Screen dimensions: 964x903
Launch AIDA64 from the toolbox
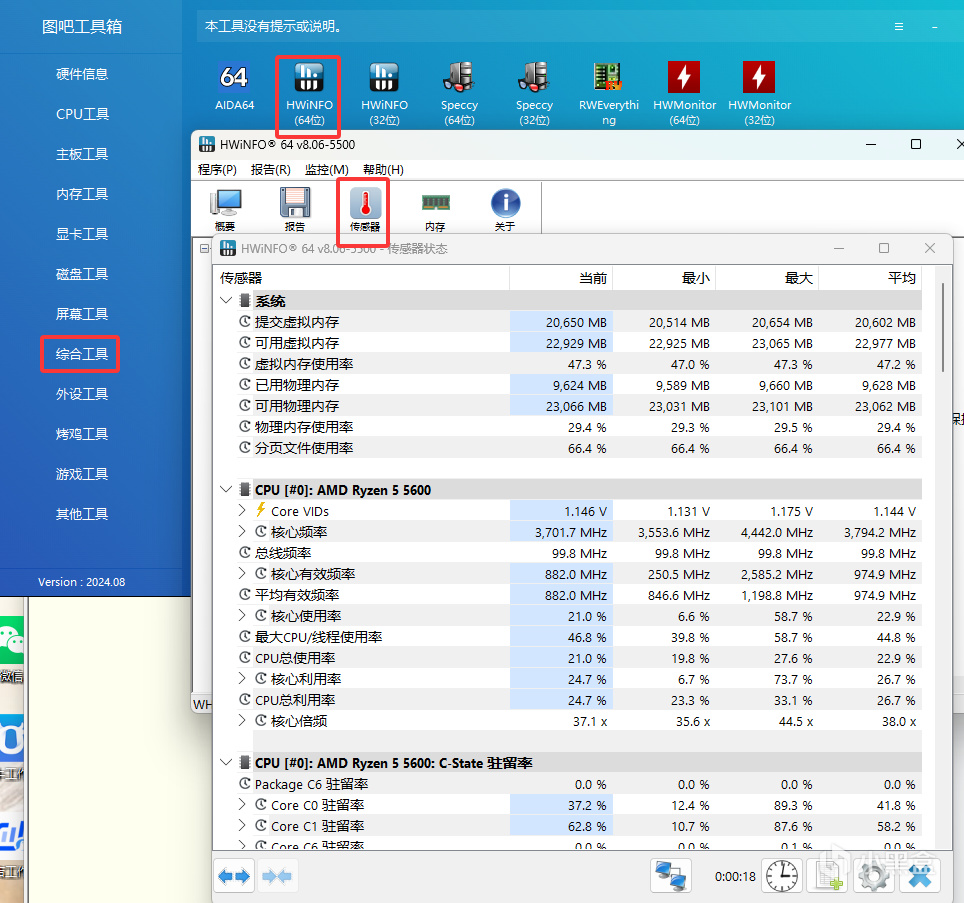(234, 87)
